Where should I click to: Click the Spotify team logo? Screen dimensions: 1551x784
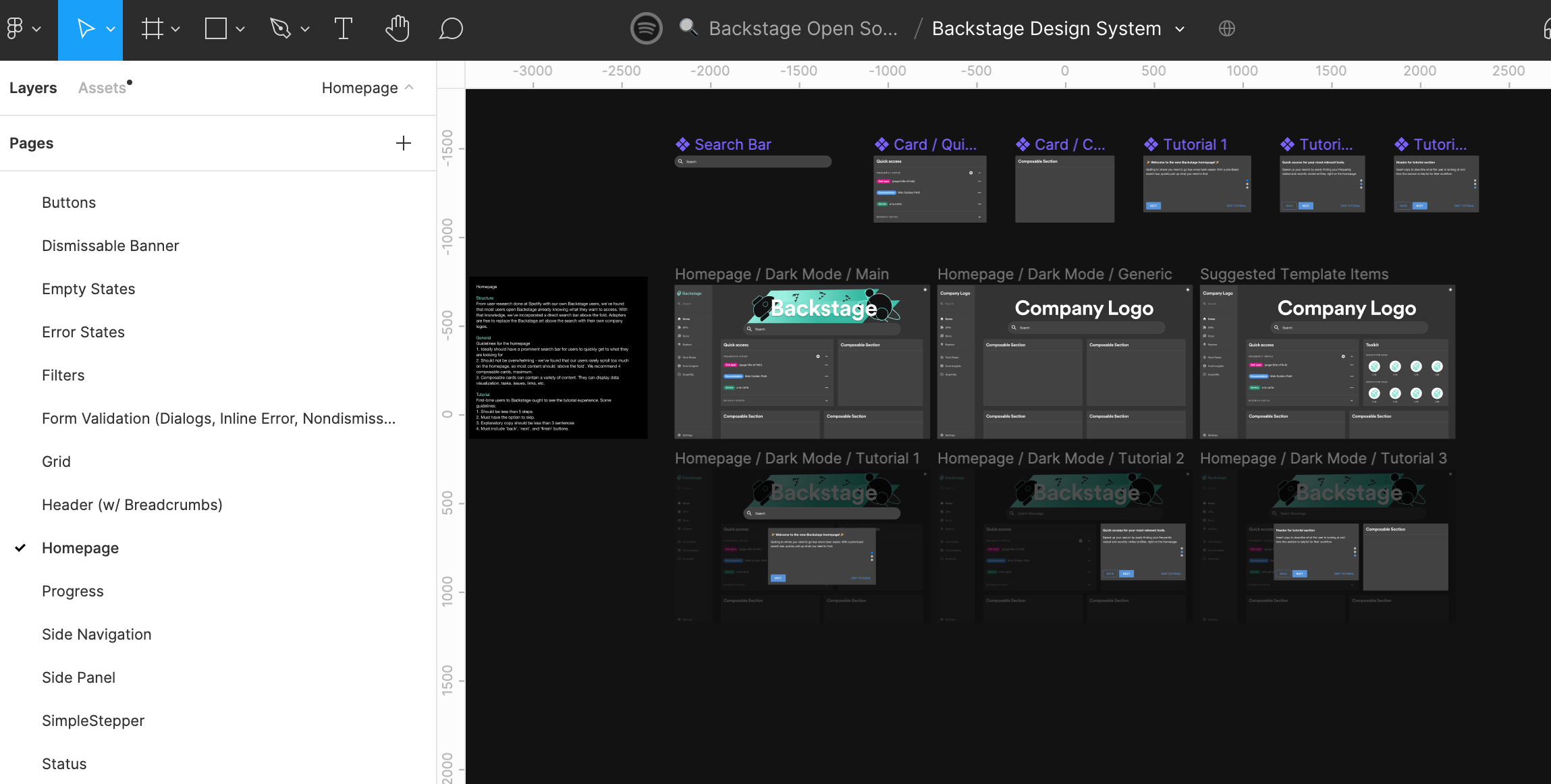[646, 28]
